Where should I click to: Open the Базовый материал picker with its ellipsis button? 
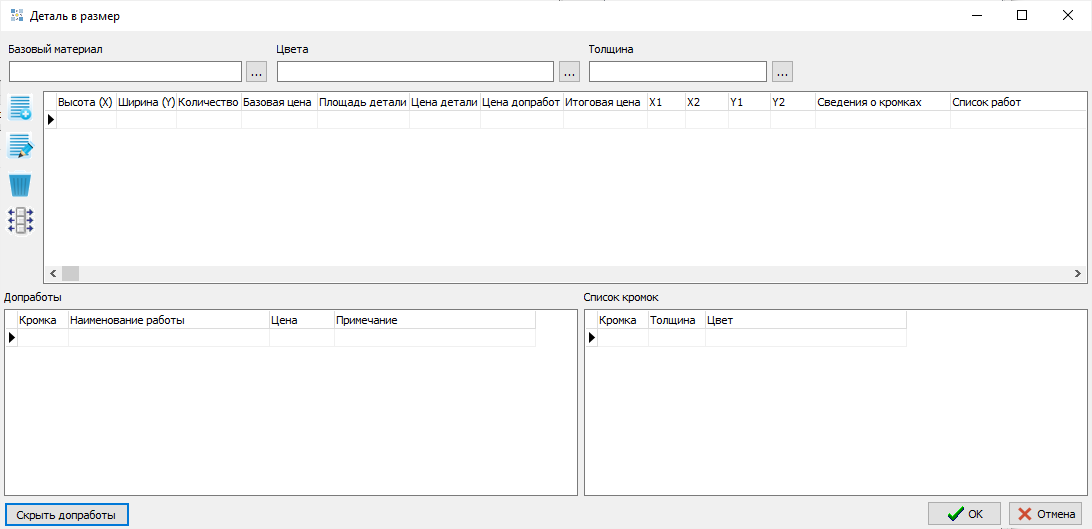257,71
